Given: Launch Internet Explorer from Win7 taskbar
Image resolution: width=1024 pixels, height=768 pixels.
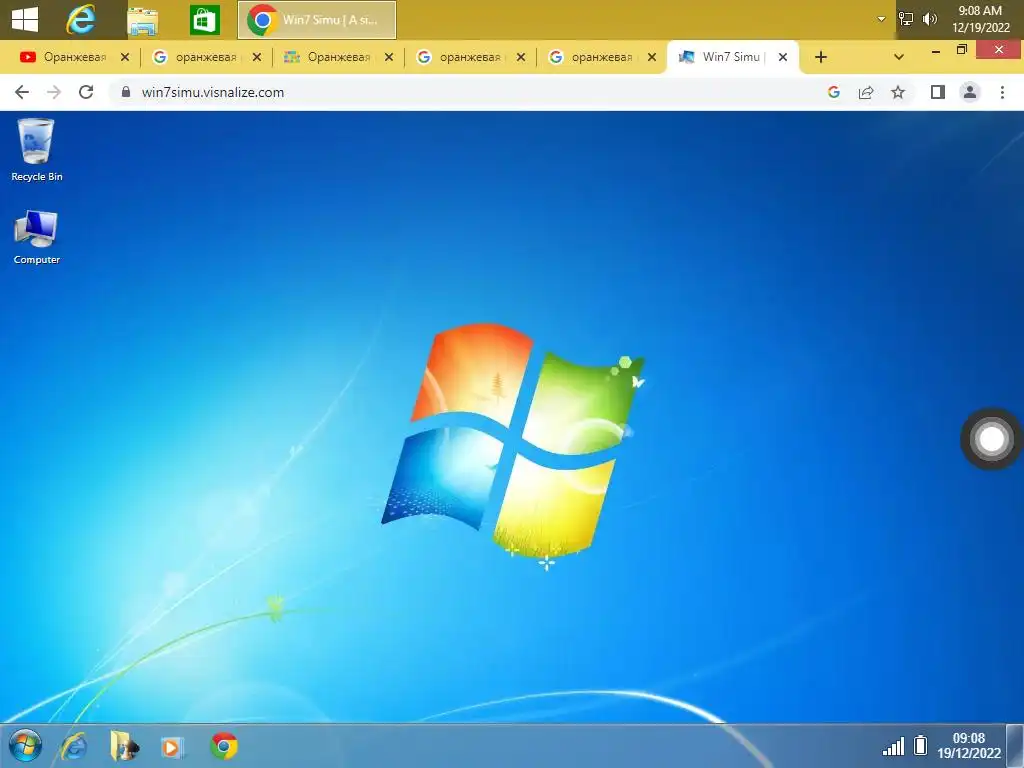Looking at the screenshot, I should (74, 746).
